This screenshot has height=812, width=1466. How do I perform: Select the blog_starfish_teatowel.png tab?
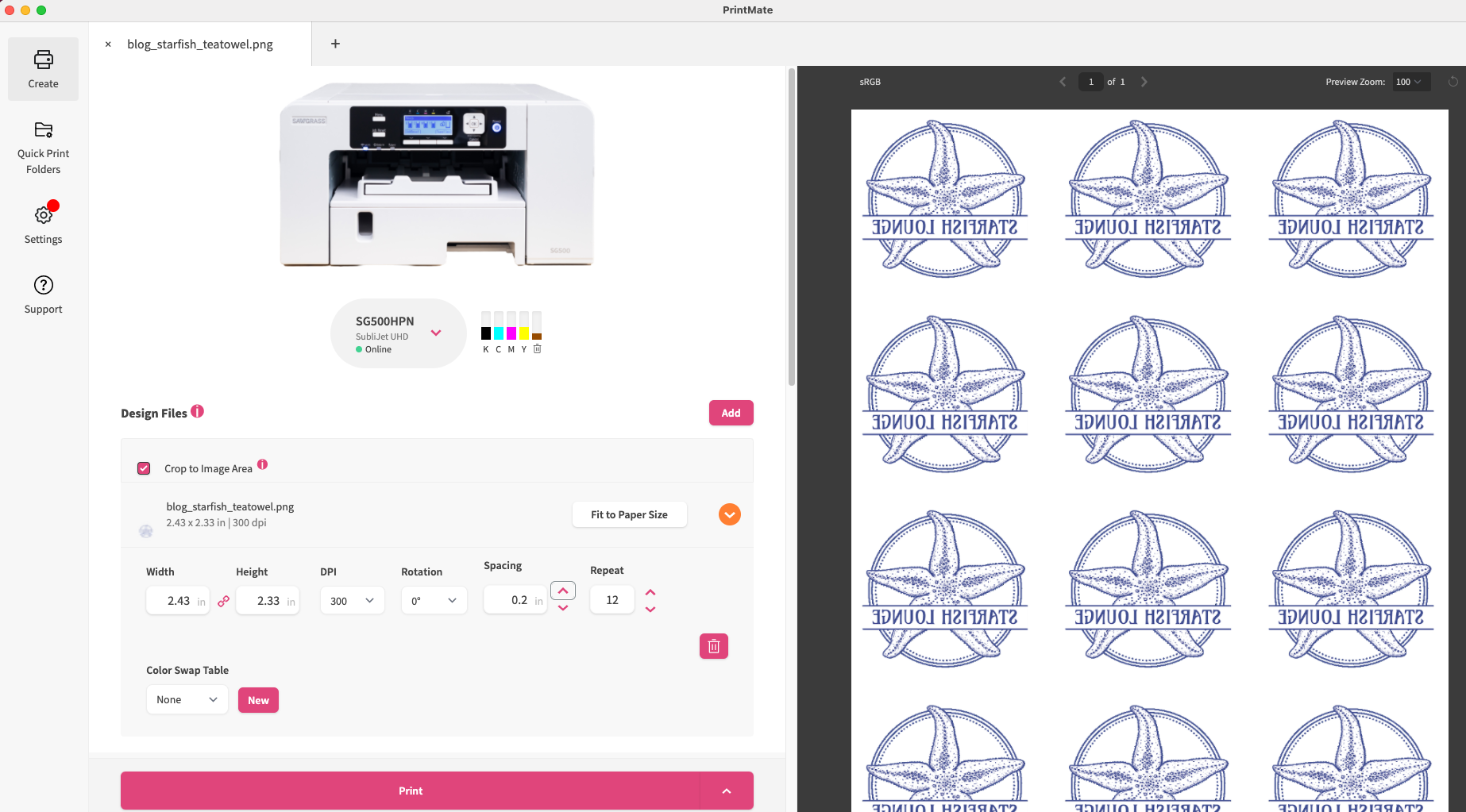[x=200, y=44]
